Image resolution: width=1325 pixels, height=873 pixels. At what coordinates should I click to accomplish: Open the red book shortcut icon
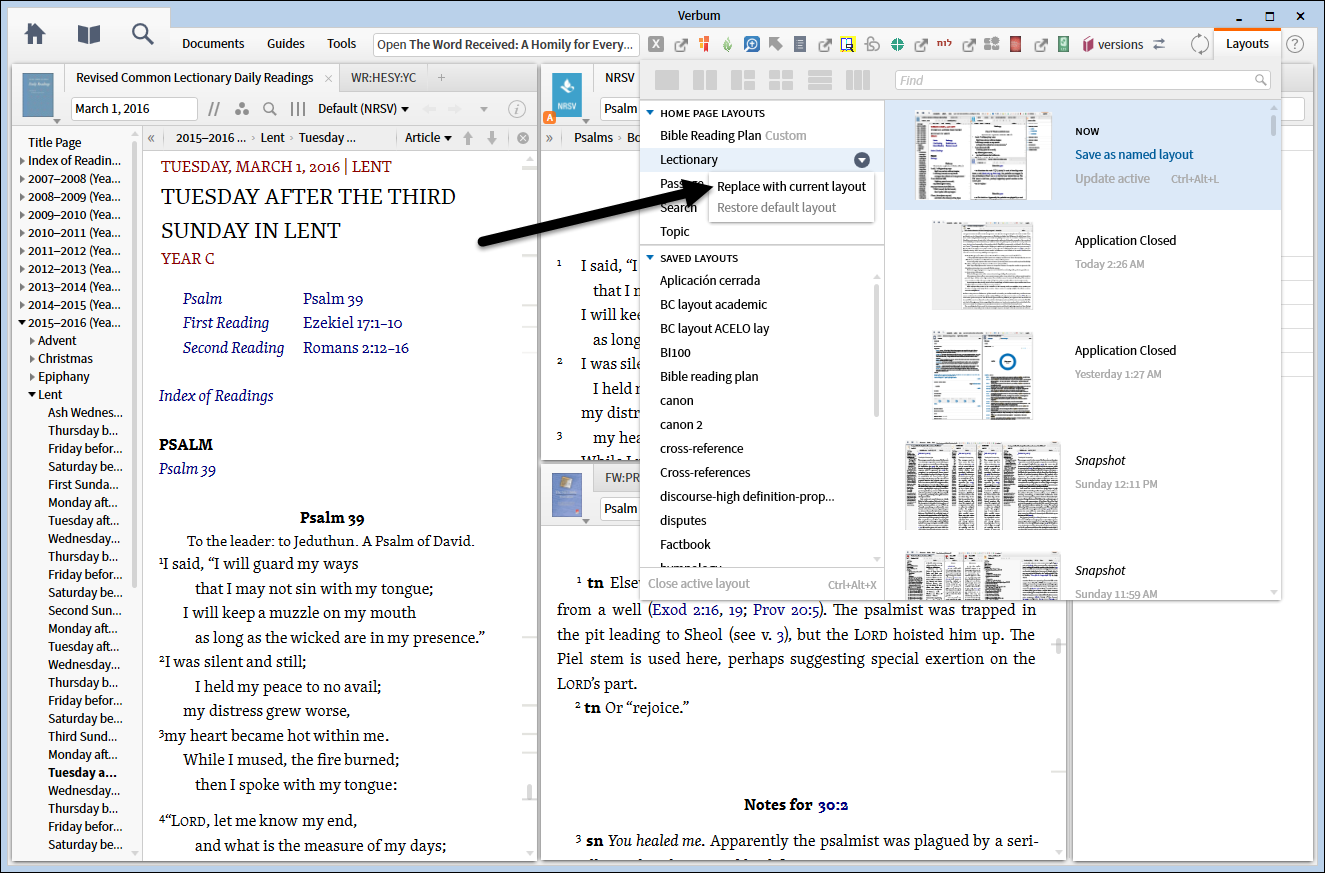(1016, 44)
